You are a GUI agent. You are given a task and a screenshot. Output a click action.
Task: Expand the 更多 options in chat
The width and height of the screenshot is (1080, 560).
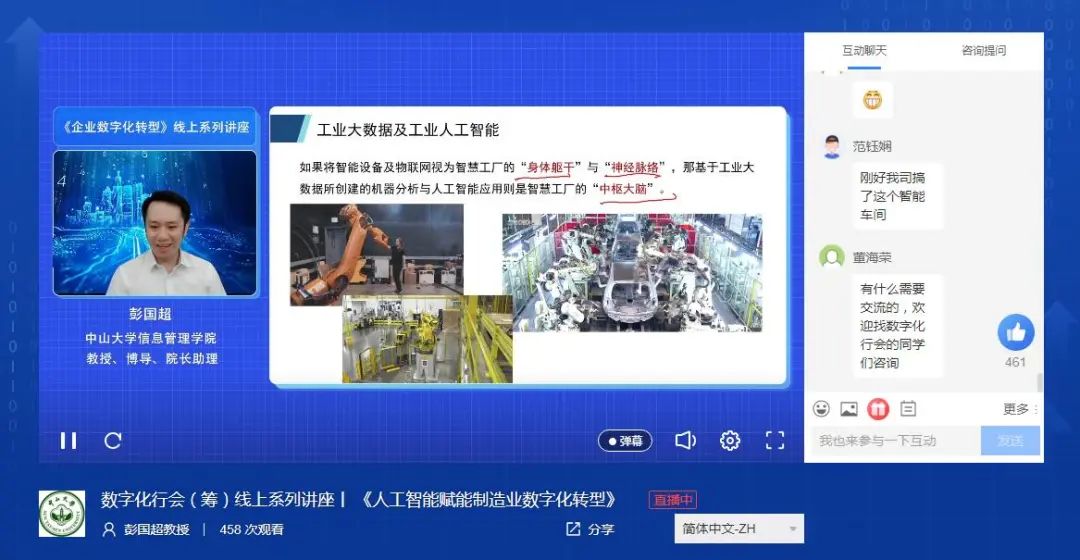tap(1020, 409)
